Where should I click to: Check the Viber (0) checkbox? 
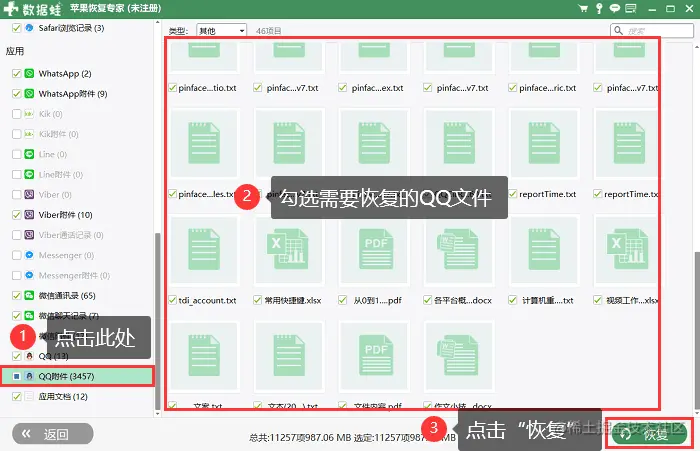(x=17, y=195)
